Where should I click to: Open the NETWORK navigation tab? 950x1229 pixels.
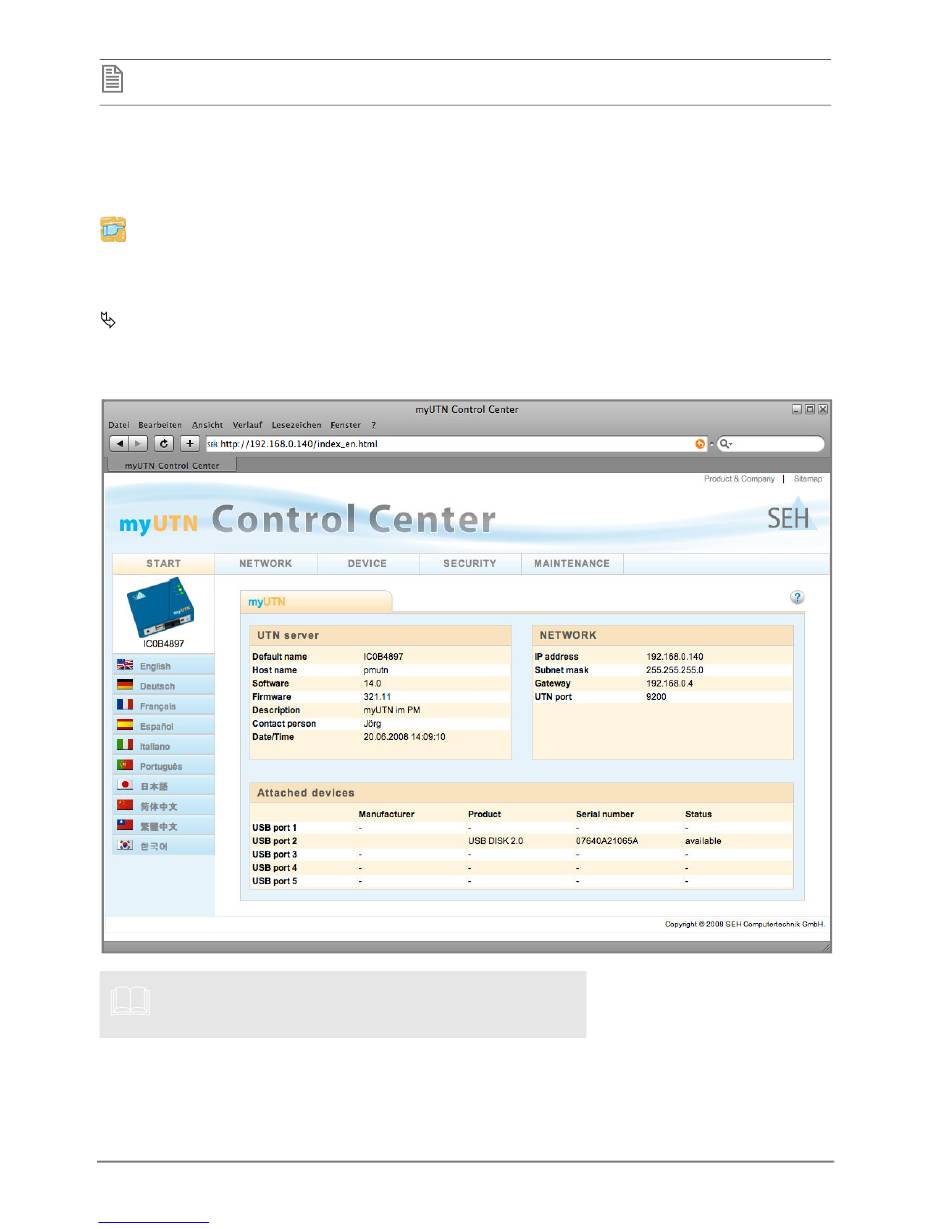click(266, 564)
